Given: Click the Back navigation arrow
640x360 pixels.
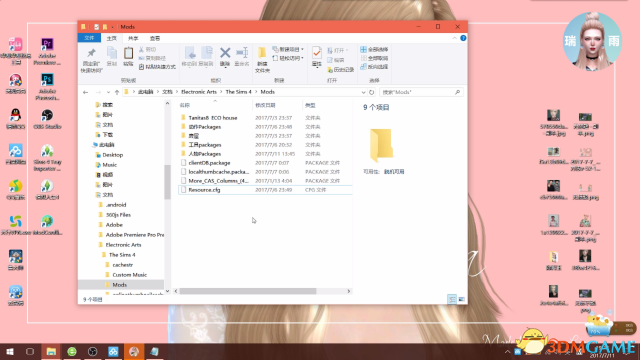Looking at the screenshot, I should point(85,92).
